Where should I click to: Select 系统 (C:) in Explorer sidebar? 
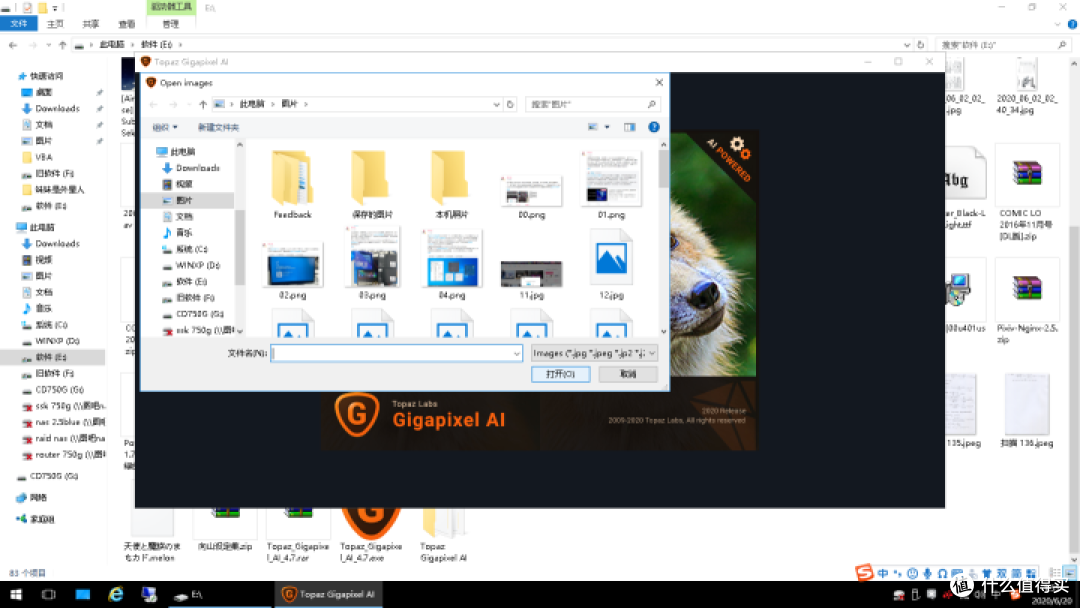pos(51,325)
